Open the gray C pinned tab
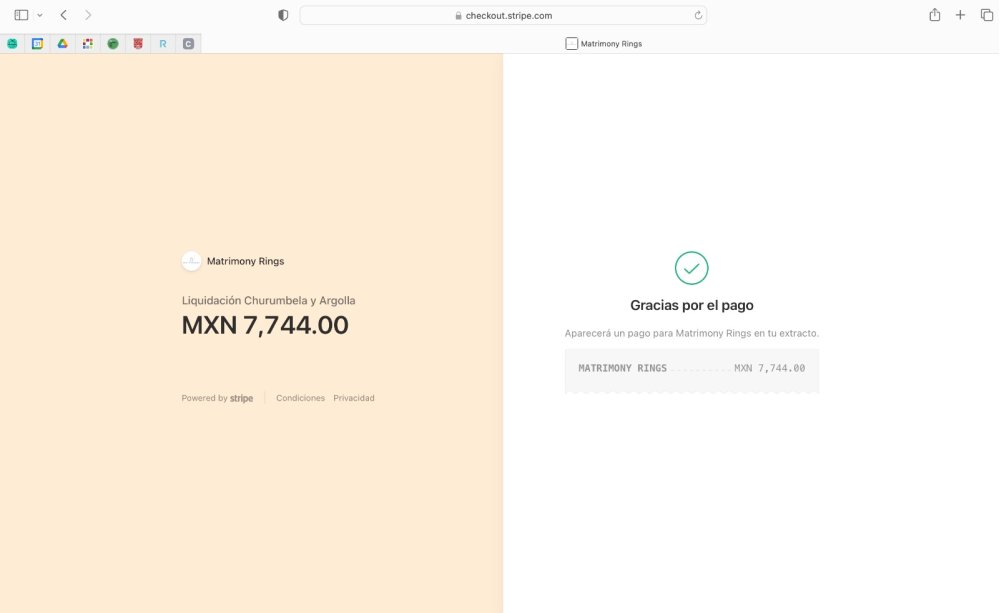 188,43
